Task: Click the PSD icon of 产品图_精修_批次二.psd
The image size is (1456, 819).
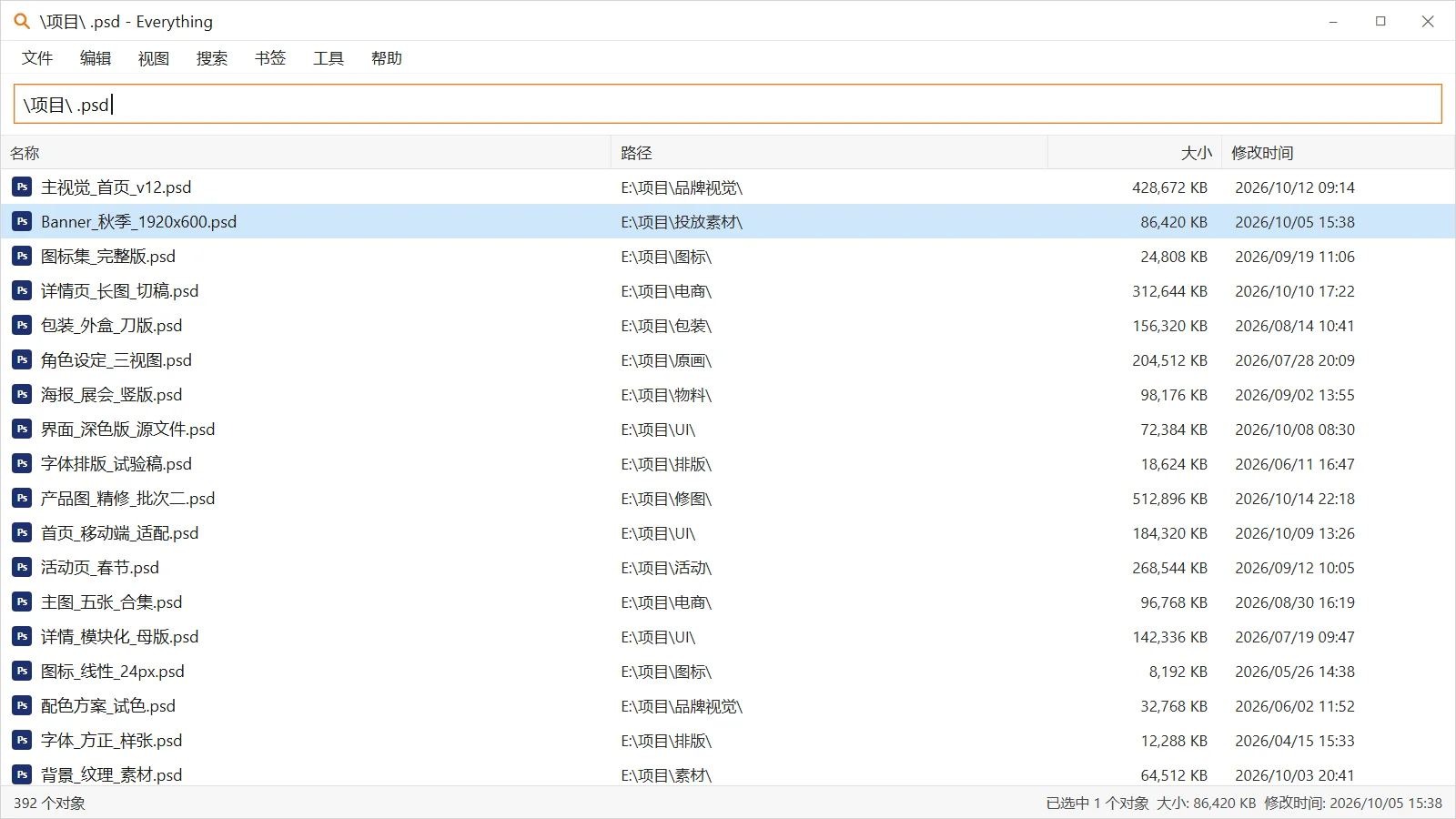Action: pyautogui.click(x=22, y=499)
